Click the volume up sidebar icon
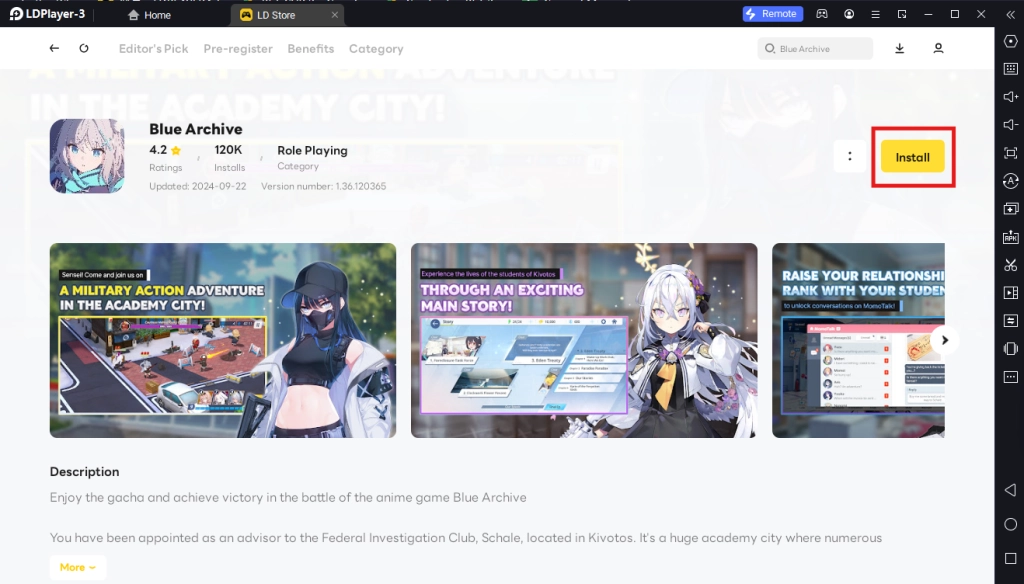1024x584 pixels. coord(1010,97)
